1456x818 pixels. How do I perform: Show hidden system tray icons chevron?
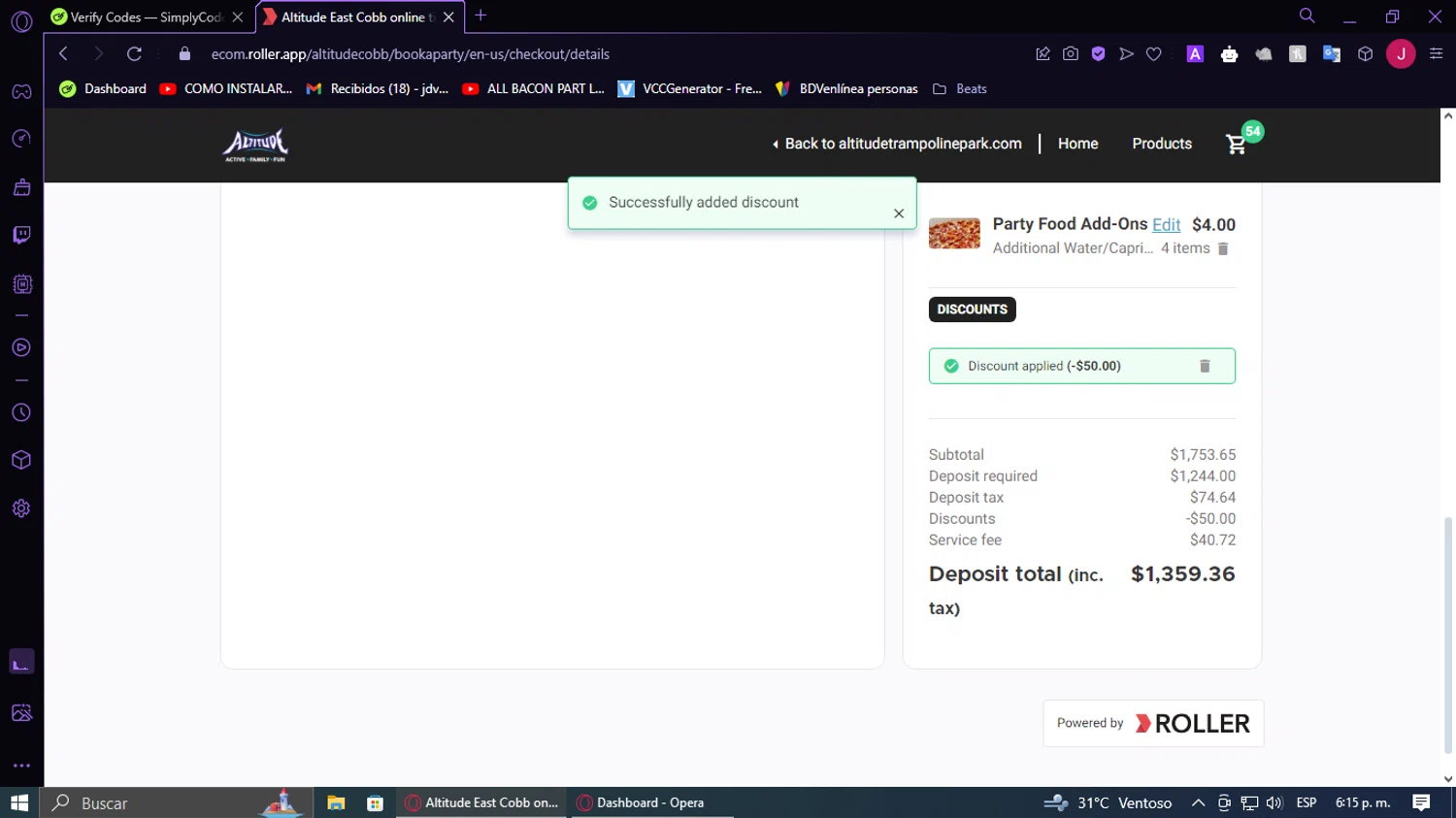(x=1198, y=802)
